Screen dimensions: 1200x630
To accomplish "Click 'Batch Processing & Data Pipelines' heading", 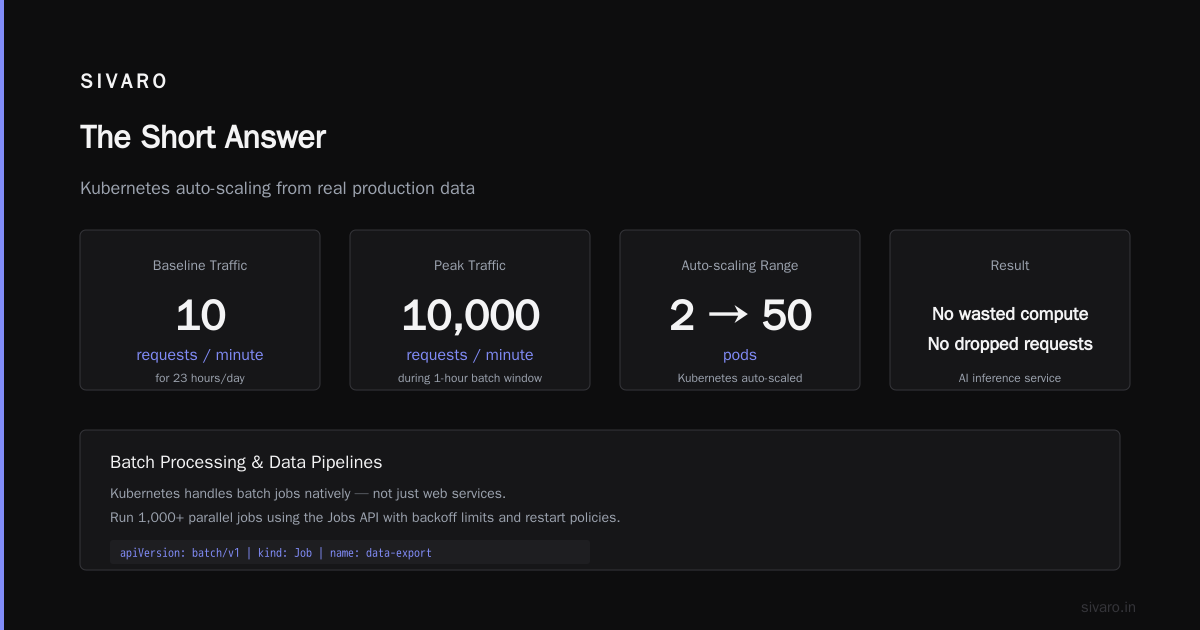I will click(x=246, y=462).
